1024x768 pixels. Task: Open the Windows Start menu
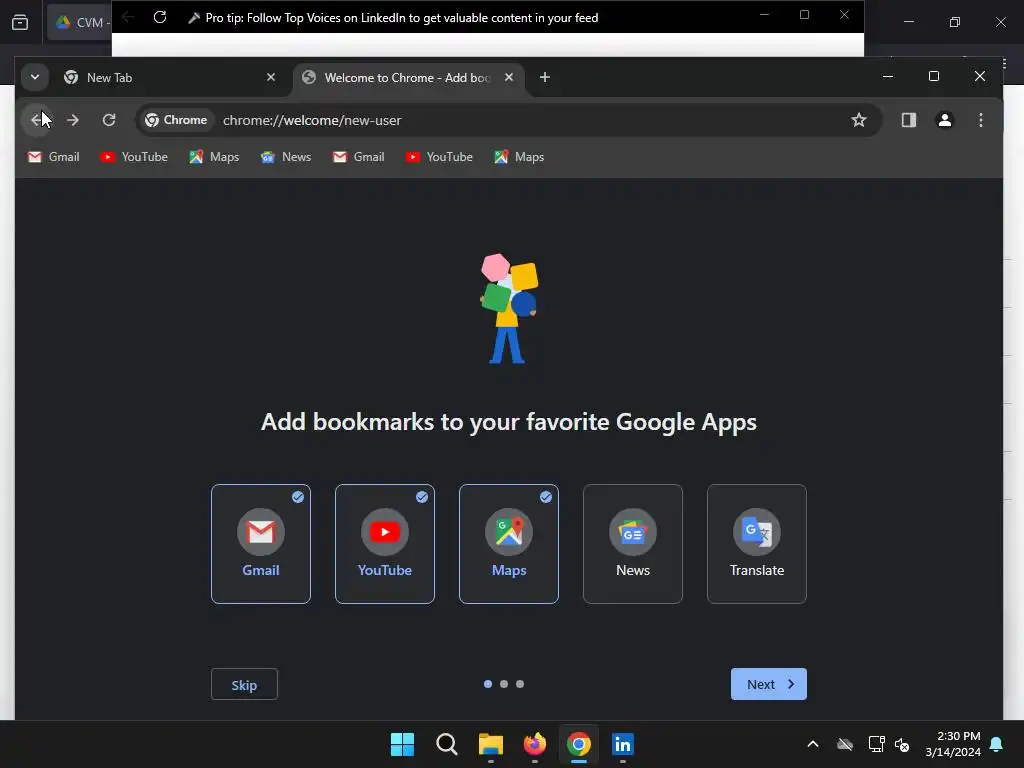coord(402,744)
